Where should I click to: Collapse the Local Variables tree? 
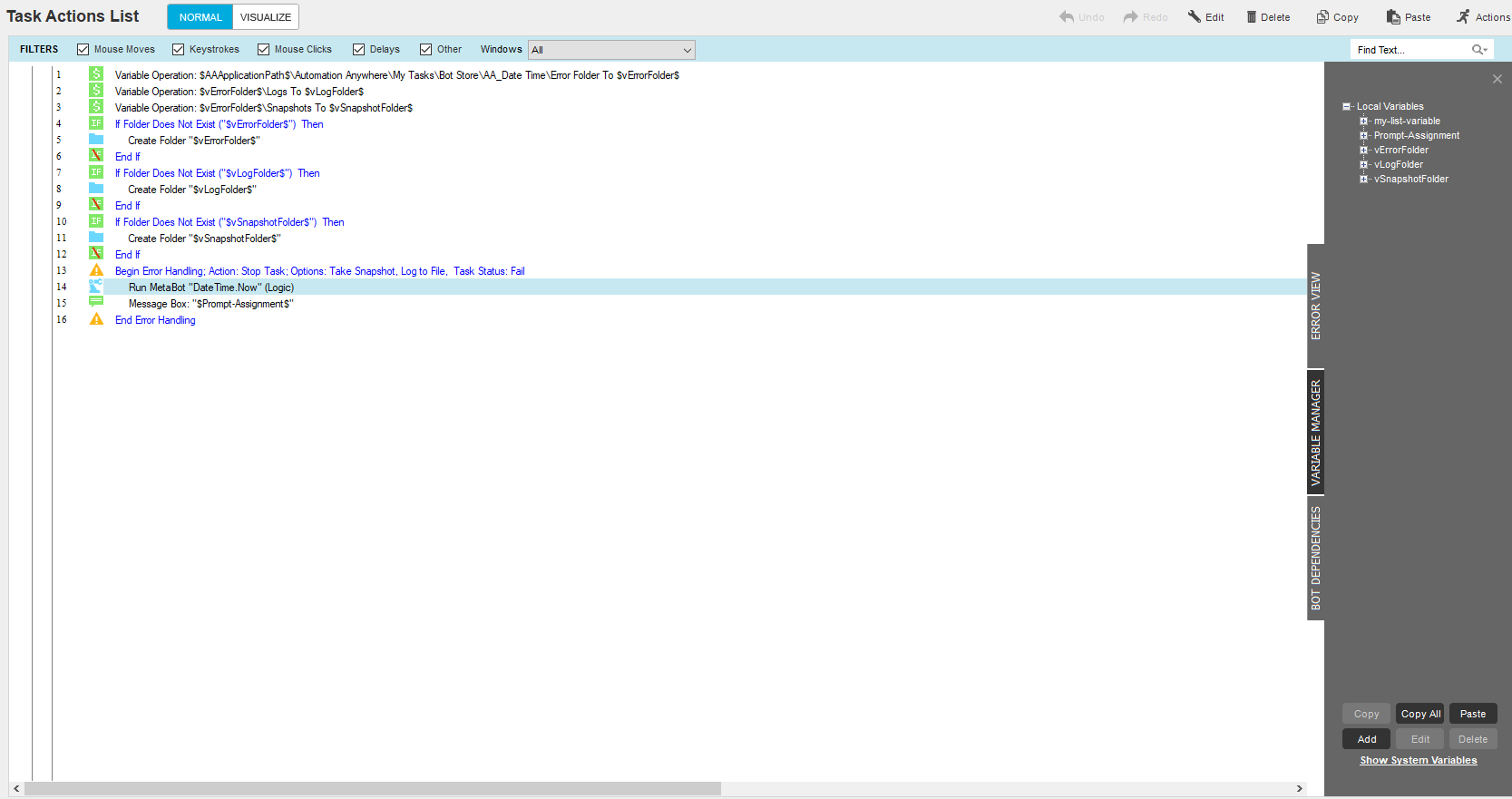coord(1346,106)
